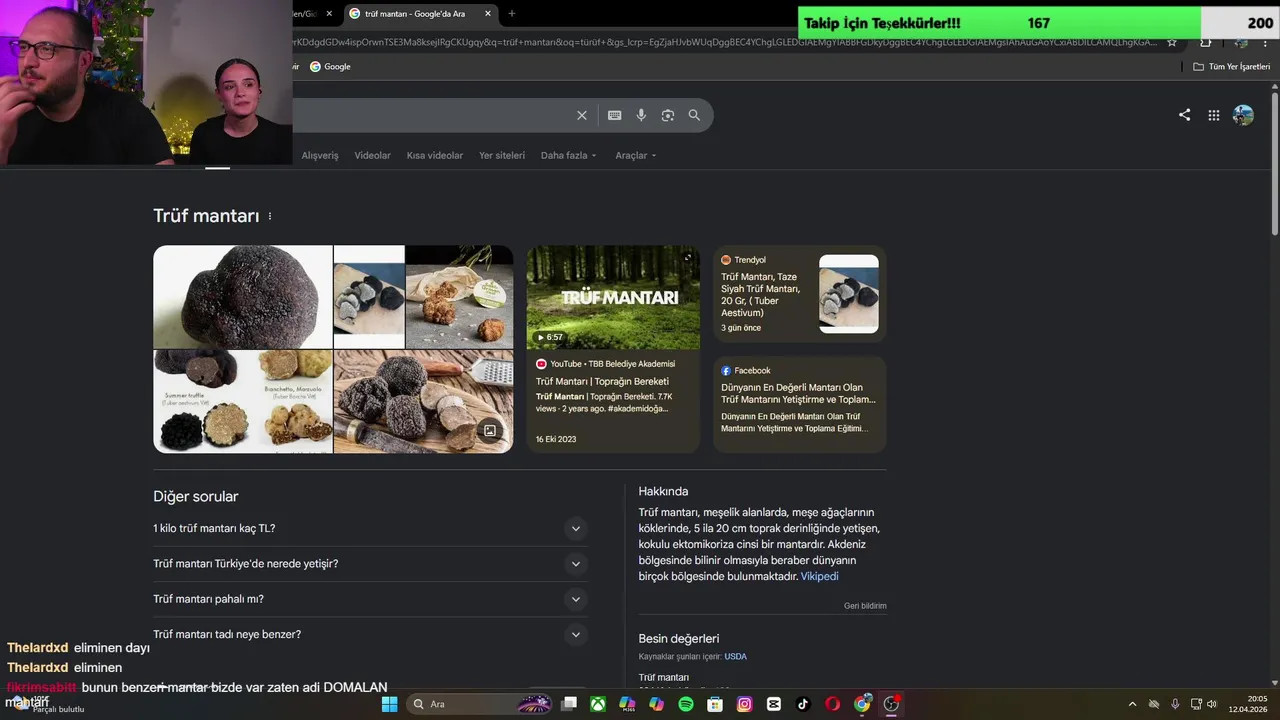
Task: Play the TRÜF MANTARI YouTube video thumbnail
Action: point(613,297)
